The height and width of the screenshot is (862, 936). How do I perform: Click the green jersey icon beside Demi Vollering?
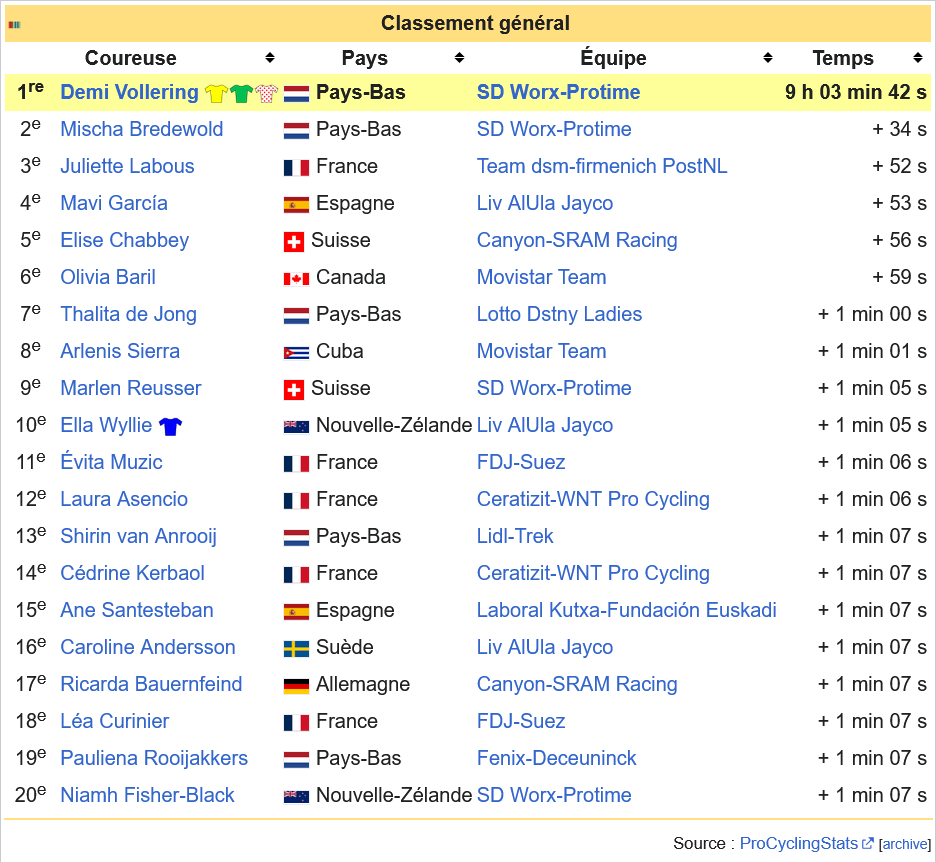tap(241, 93)
